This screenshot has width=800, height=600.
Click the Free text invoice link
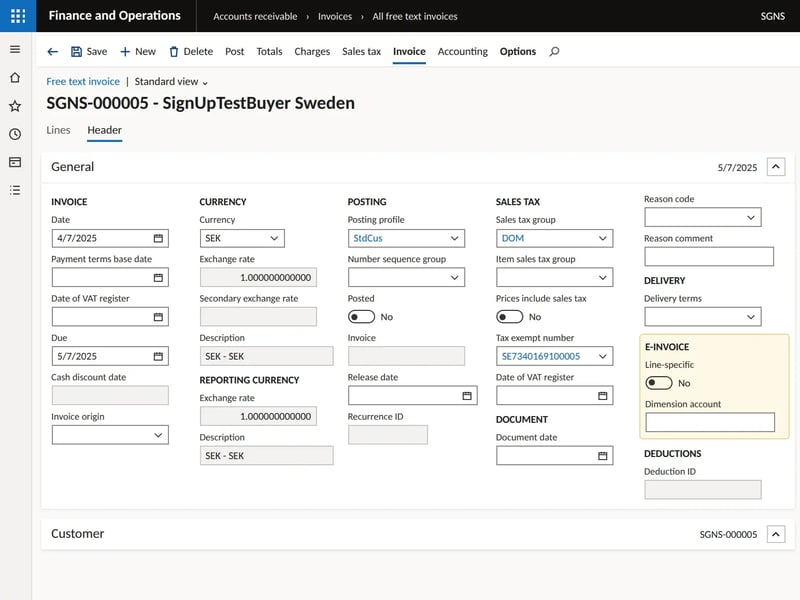(83, 82)
